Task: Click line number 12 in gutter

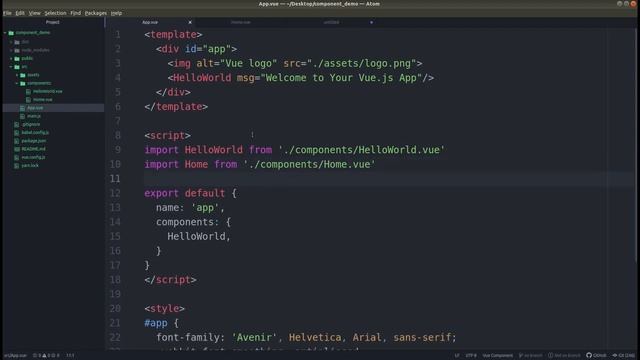Action: click(115, 193)
